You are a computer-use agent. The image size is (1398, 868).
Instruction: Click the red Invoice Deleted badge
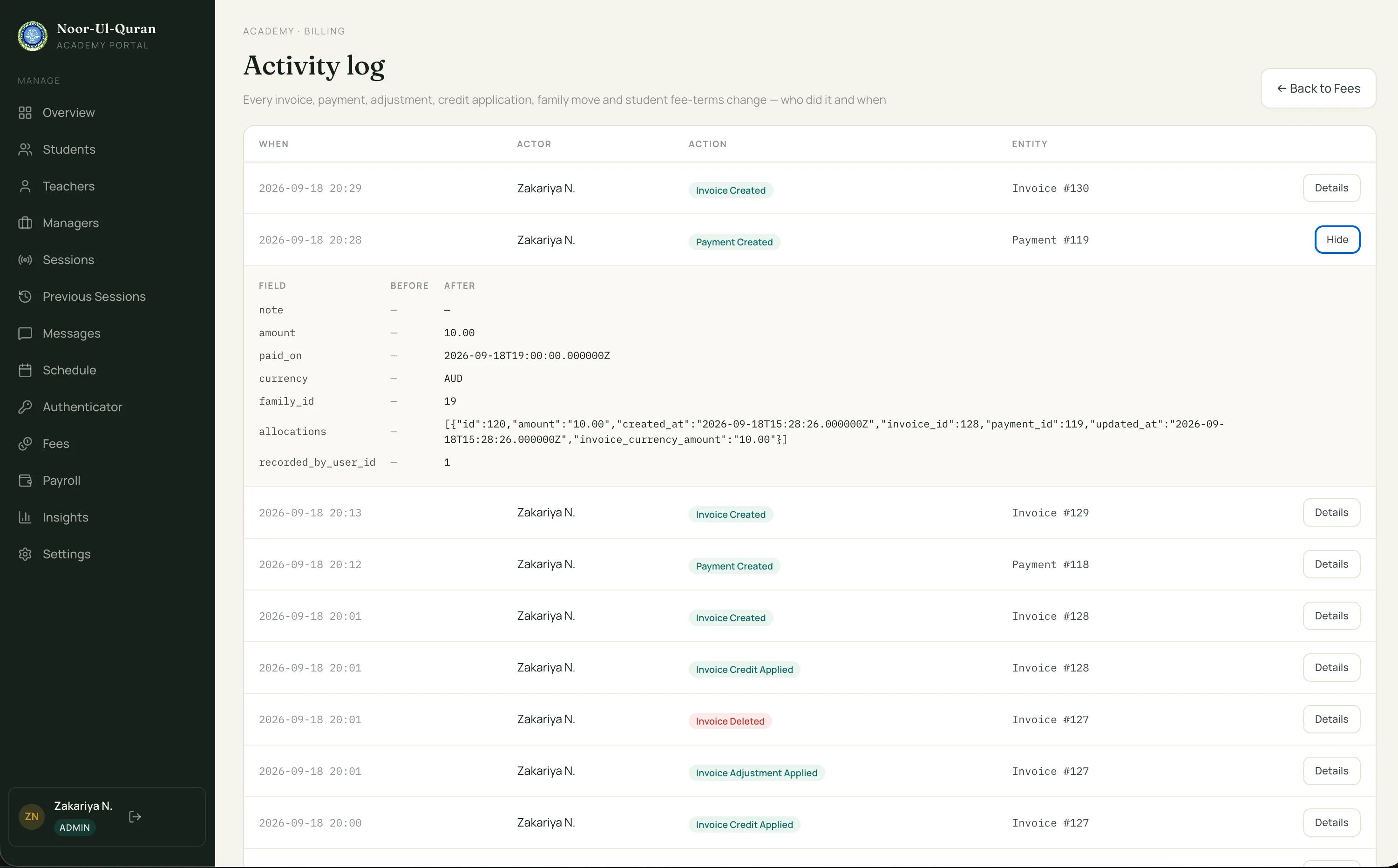coord(730,721)
